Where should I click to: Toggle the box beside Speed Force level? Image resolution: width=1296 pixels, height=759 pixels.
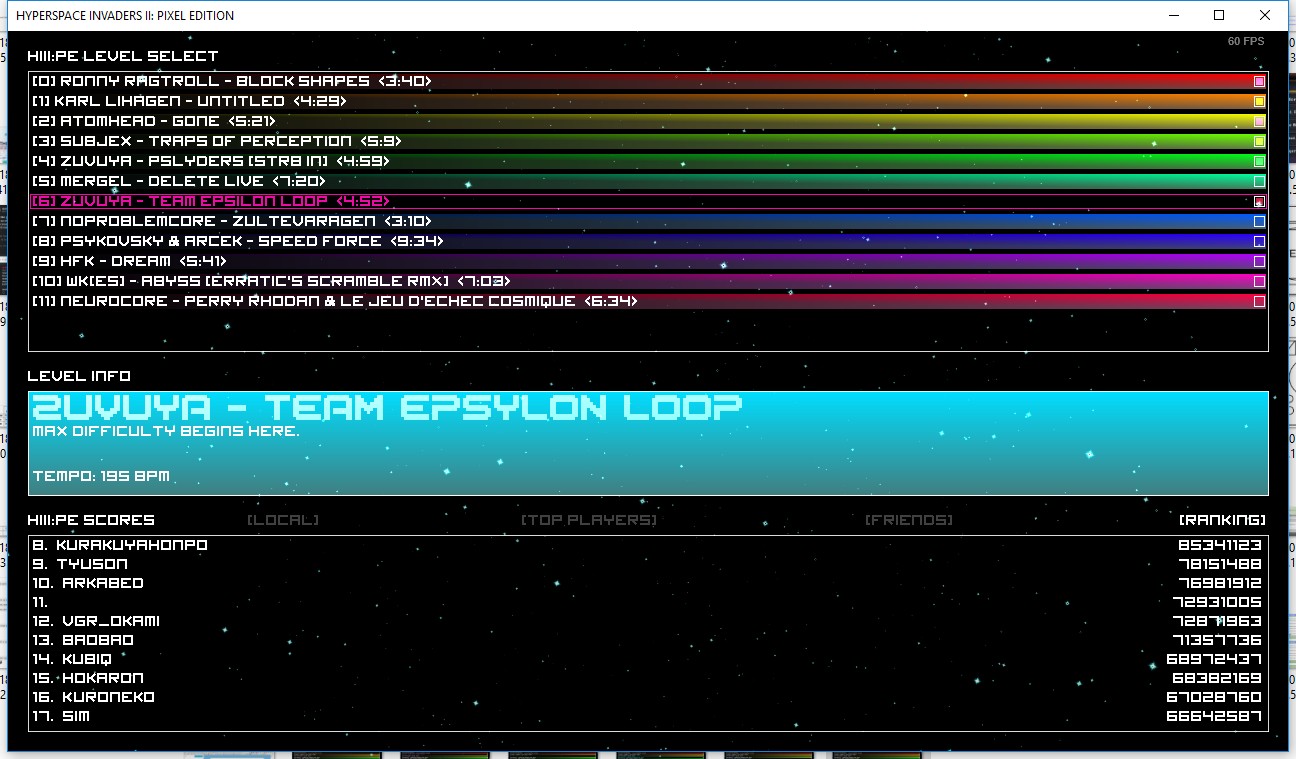(1259, 241)
